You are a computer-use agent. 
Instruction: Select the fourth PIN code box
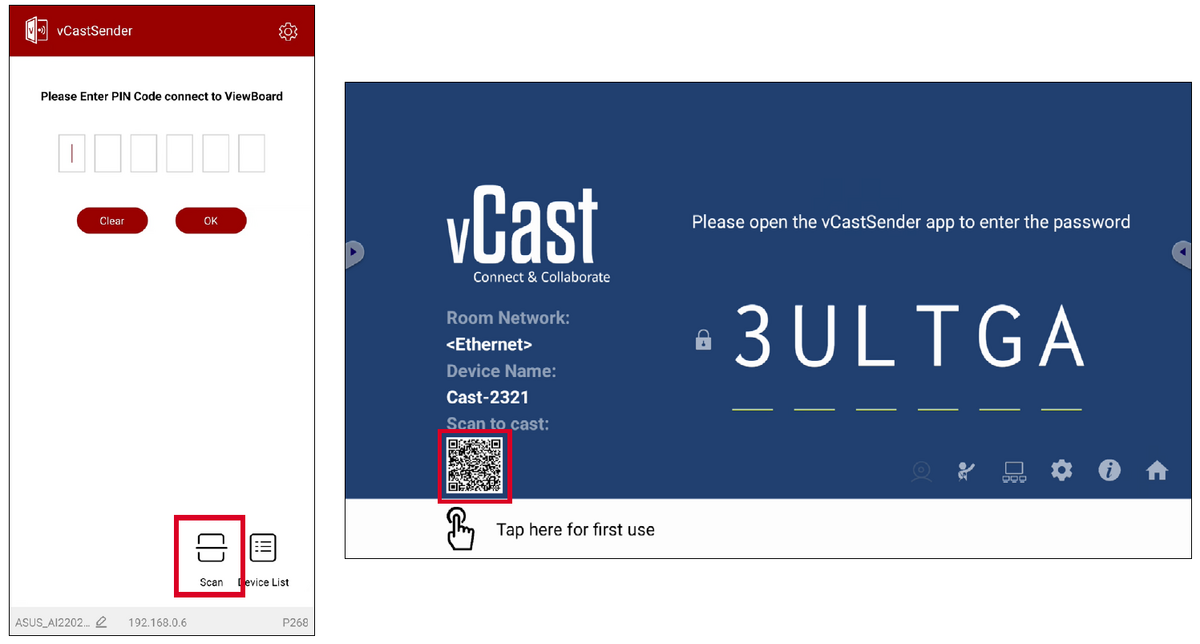(180, 154)
